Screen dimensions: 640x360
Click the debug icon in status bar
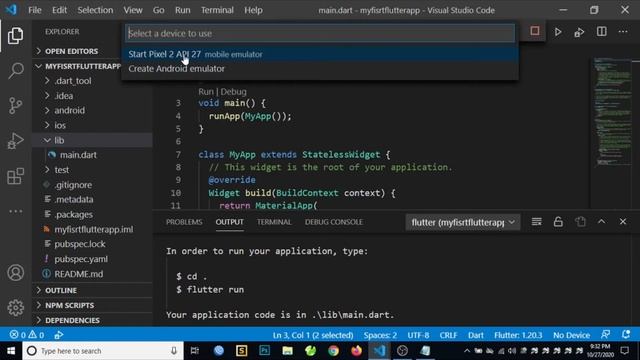tap(59, 335)
